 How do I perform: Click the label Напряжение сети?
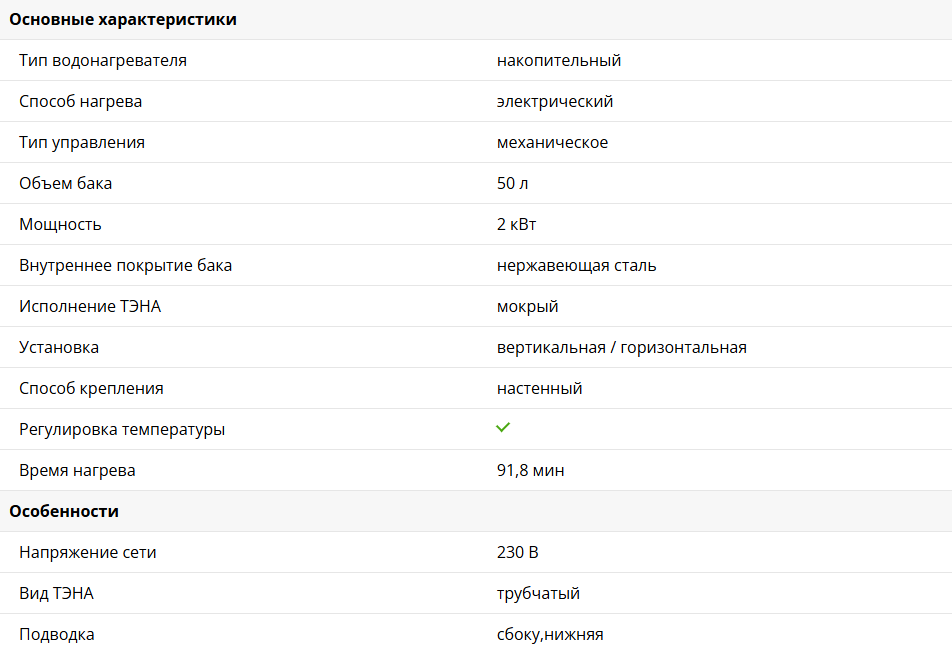[x=87, y=552]
